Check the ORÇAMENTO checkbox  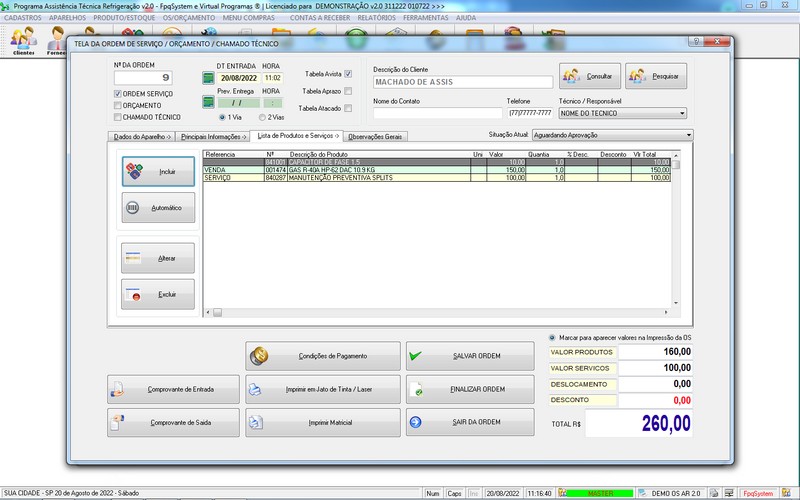(118, 106)
